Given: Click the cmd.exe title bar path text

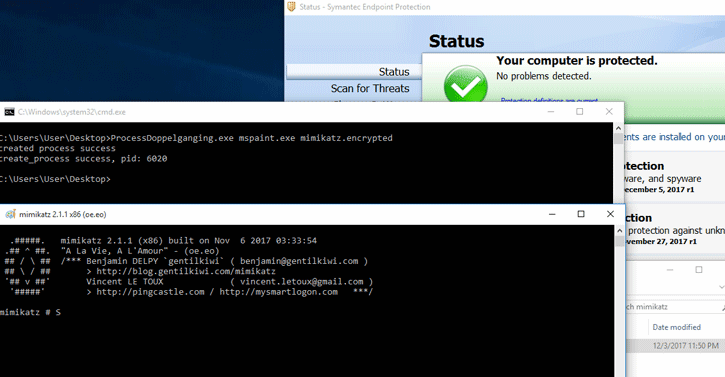Looking at the screenshot, I should click(72, 112).
